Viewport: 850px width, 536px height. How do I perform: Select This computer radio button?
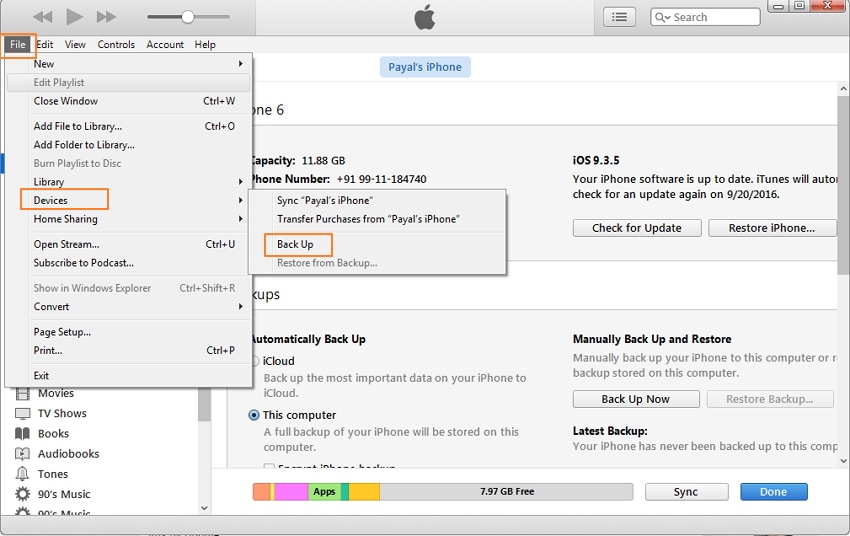click(254, 415)
